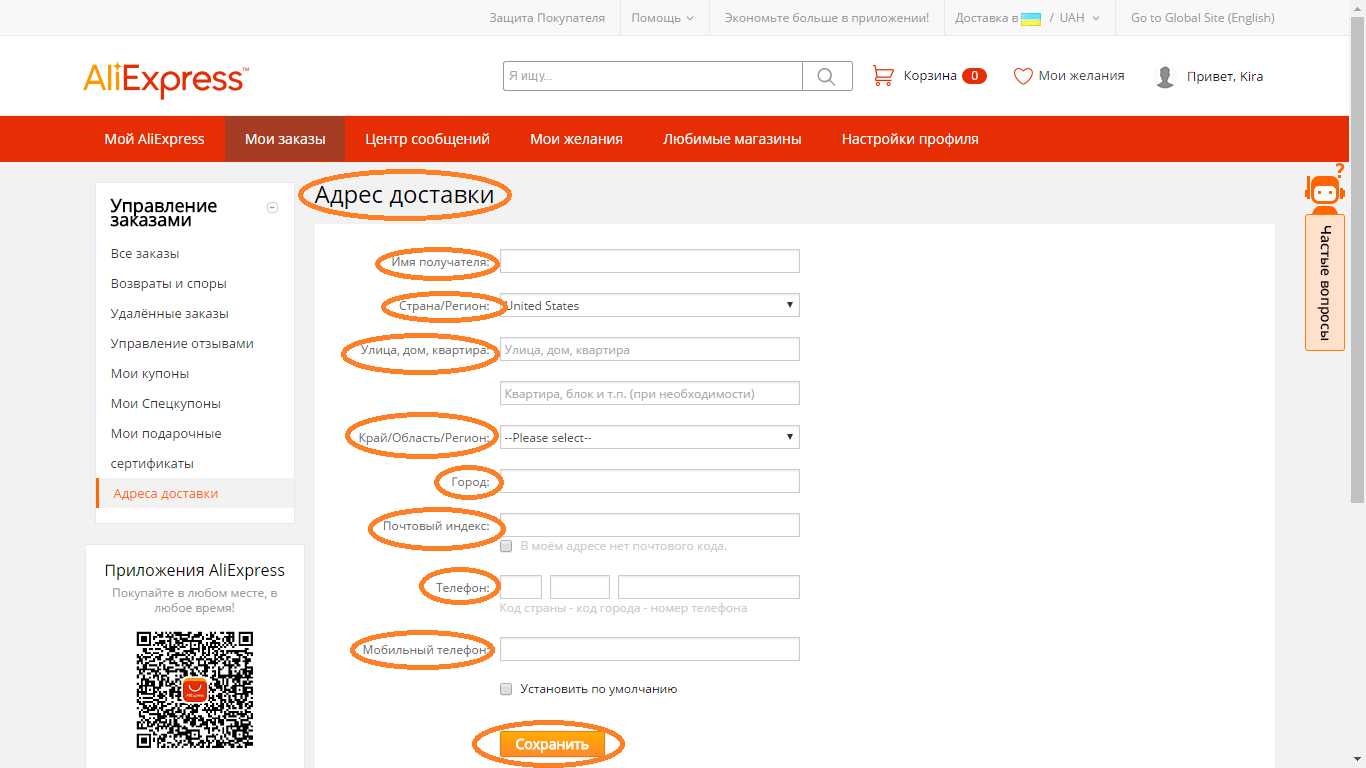The width and height of the screenshot is (1366, 768).
Task: Click the phone number field
Action: [x=709, y=587]
